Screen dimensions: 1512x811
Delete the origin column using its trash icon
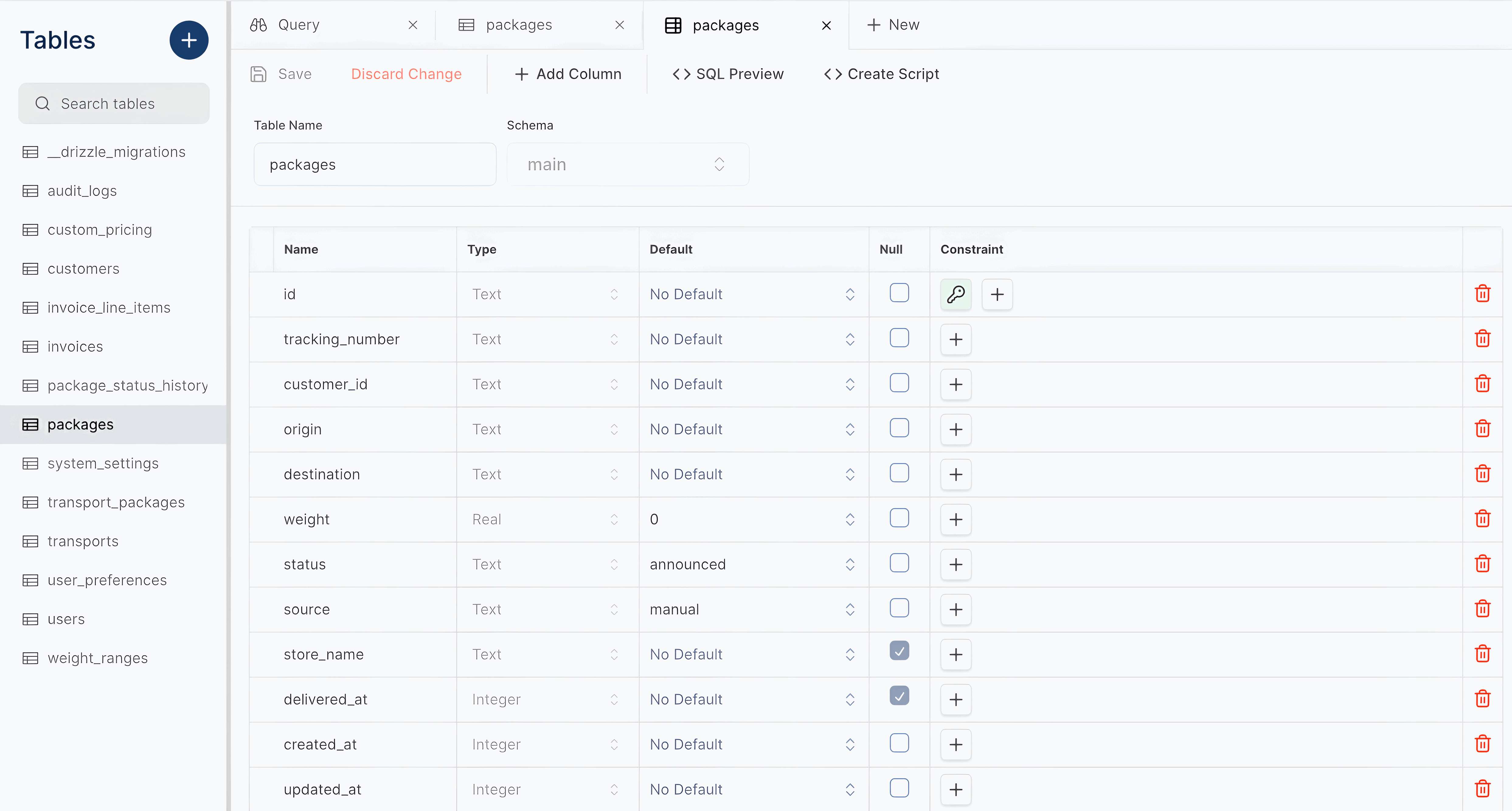[x=1483, y=429]
